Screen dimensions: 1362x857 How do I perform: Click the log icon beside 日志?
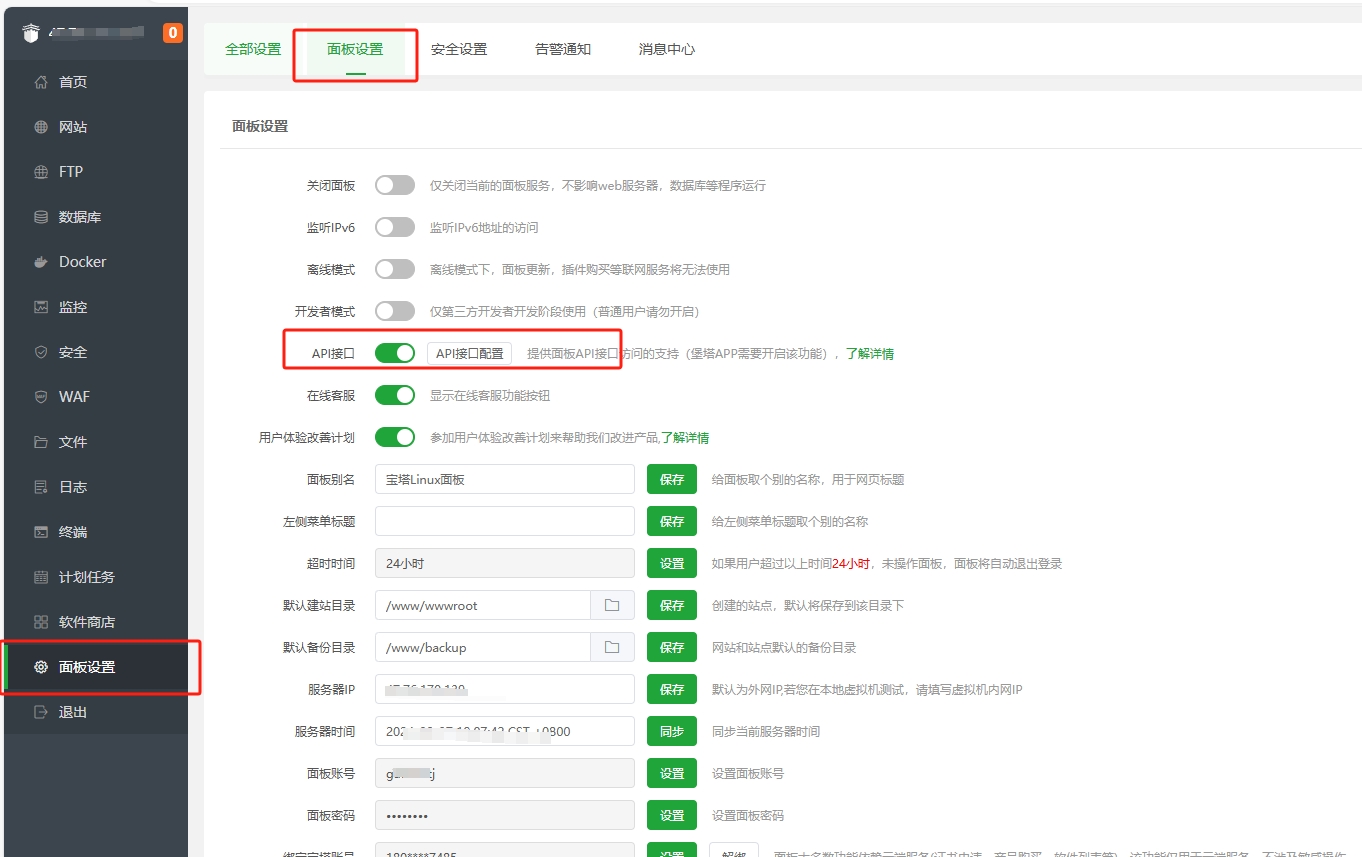[x=41, y=487]
